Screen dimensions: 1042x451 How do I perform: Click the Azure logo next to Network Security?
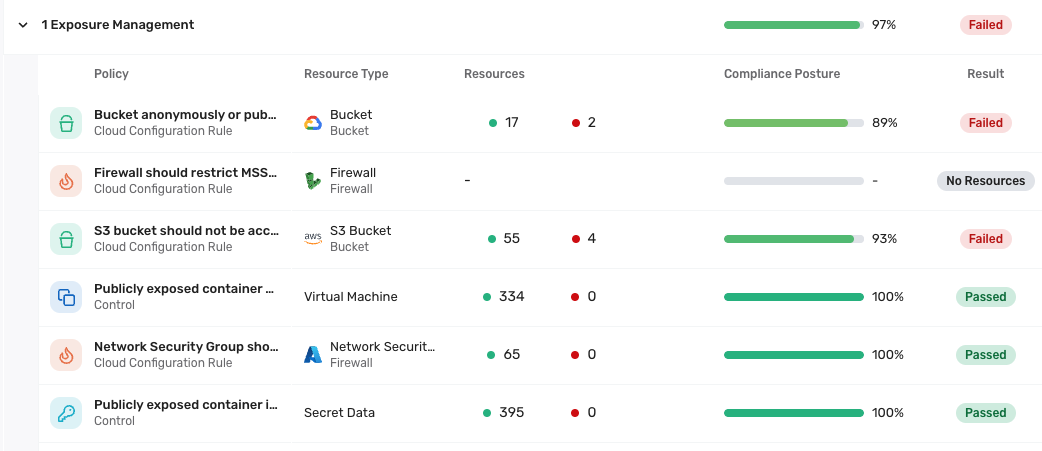tap(313, 355)
